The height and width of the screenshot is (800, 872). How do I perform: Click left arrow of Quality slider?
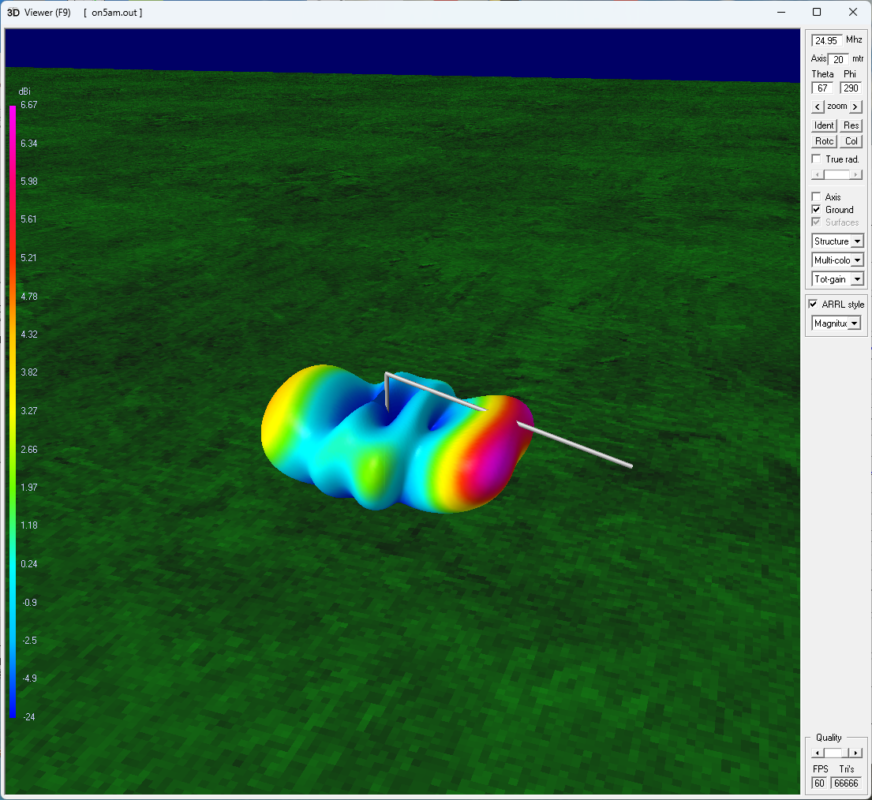pos(818,753)
